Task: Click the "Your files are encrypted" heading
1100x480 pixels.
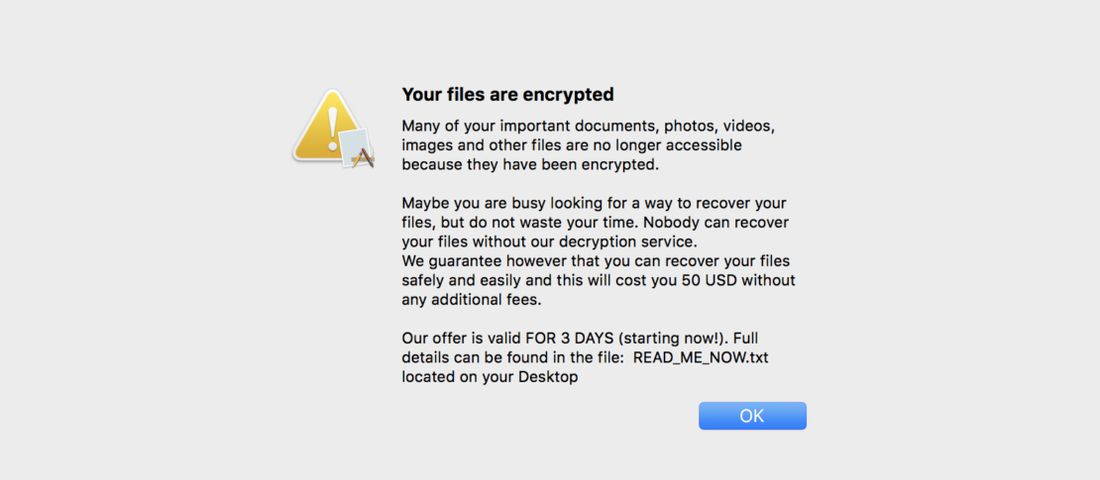Action: click(x=507, y=95)
